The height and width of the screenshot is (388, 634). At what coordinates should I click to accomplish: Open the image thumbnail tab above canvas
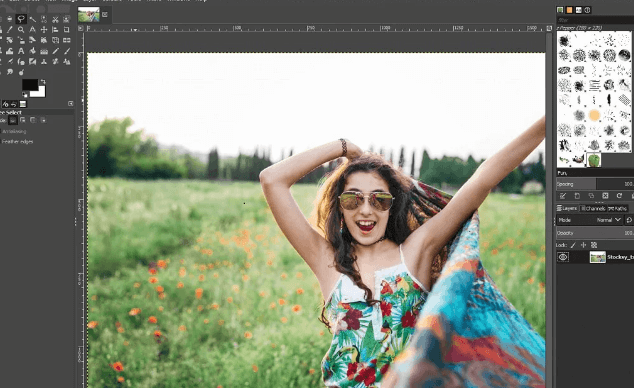(x=89, y=14)
